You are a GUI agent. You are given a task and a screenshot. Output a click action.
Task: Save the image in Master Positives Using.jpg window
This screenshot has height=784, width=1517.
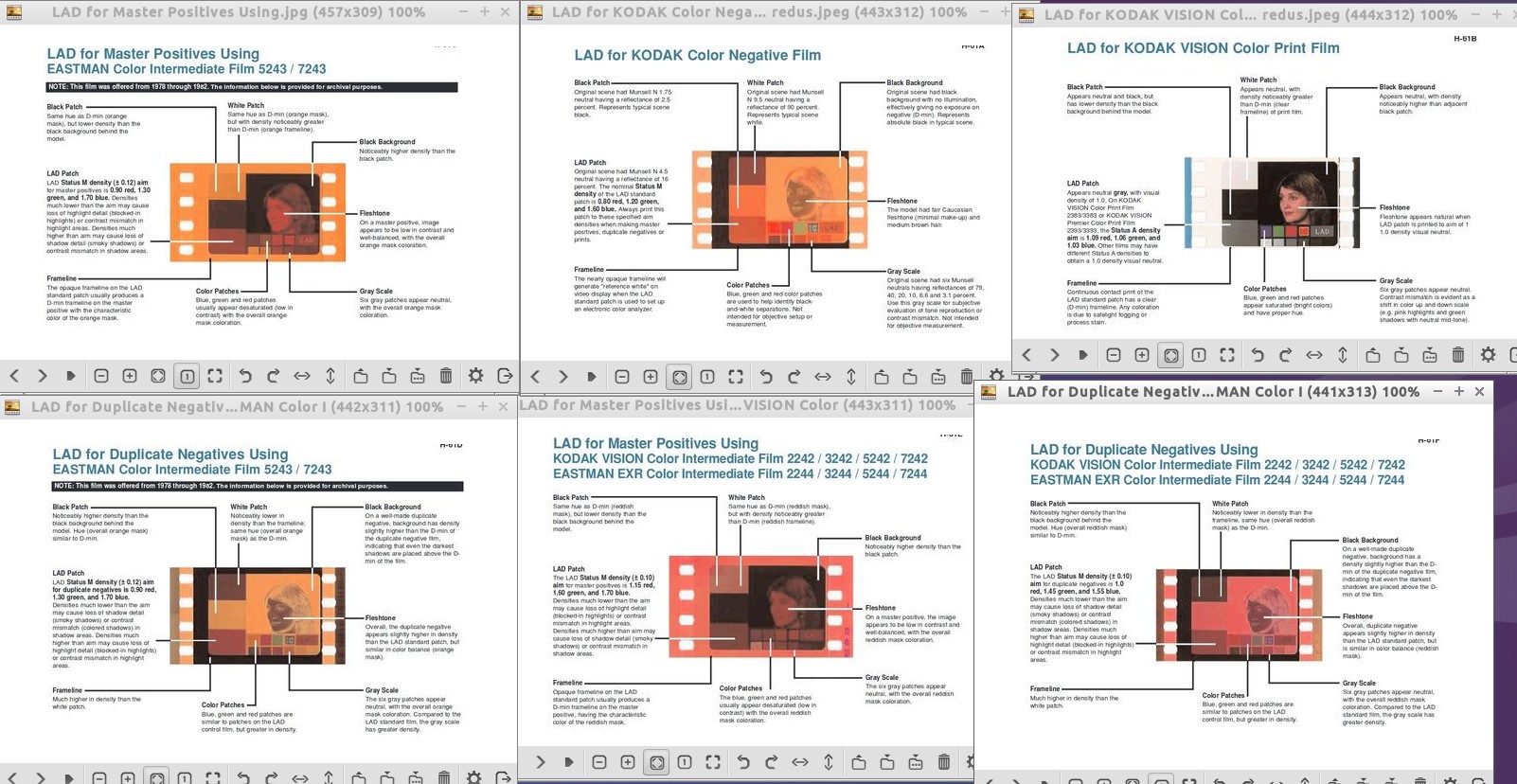pos(389,376)
